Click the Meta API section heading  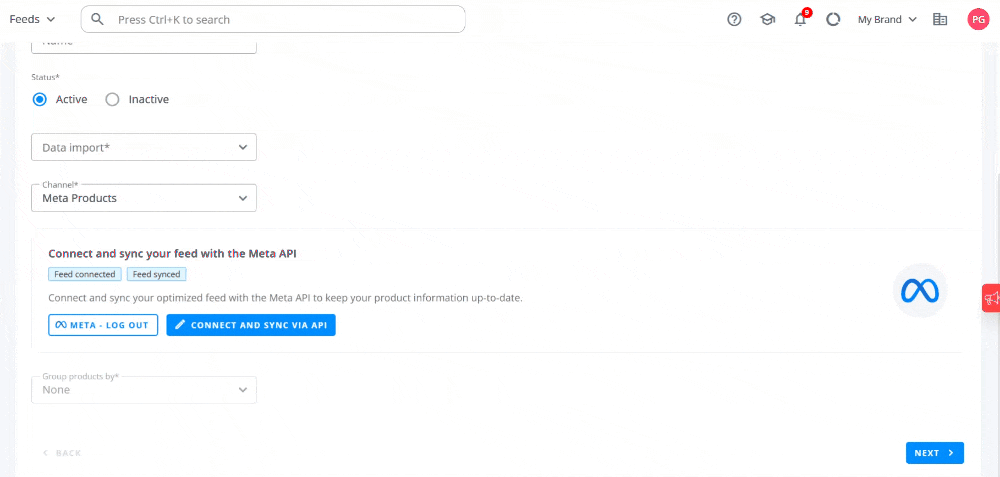pyautogui.click(x=172, y=253)
